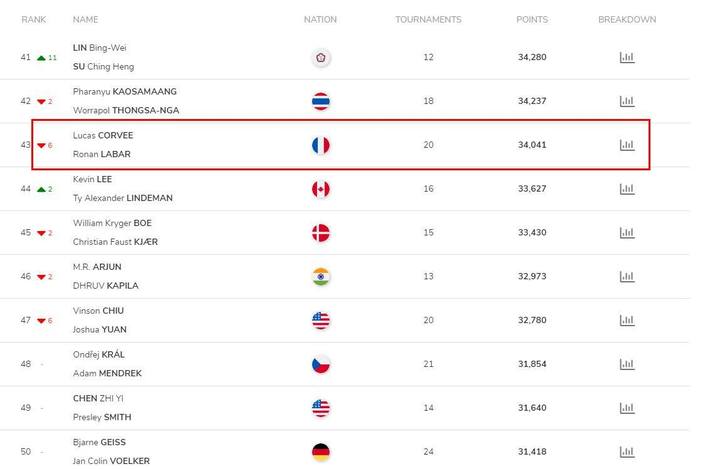This screenshot has height=469, width=720.
Task: Click the France flag icon
Action: click(321, 145)
